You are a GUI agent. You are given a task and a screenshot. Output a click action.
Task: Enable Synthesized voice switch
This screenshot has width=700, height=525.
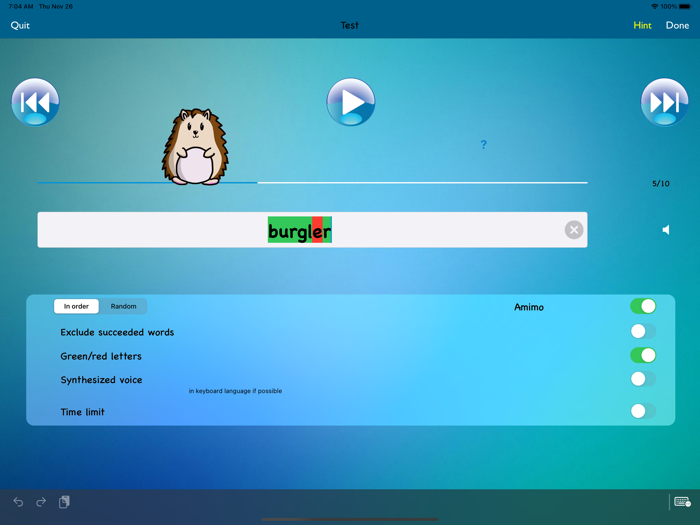643,379
